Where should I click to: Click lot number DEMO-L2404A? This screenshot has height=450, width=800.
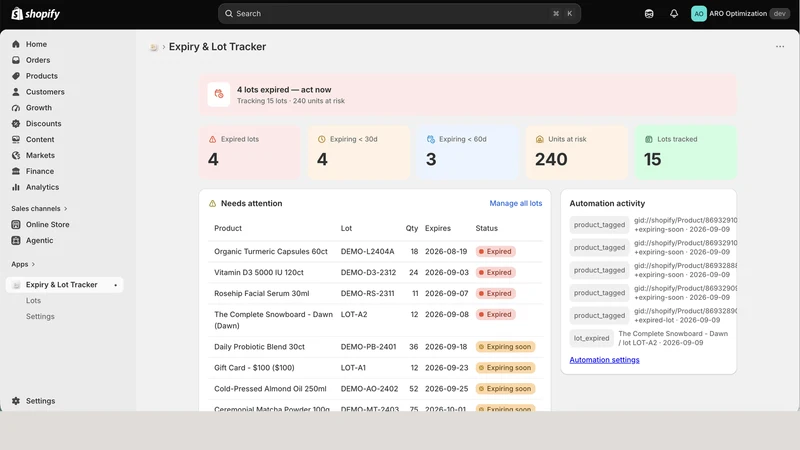pyautogui.click(x=367, y=252)
